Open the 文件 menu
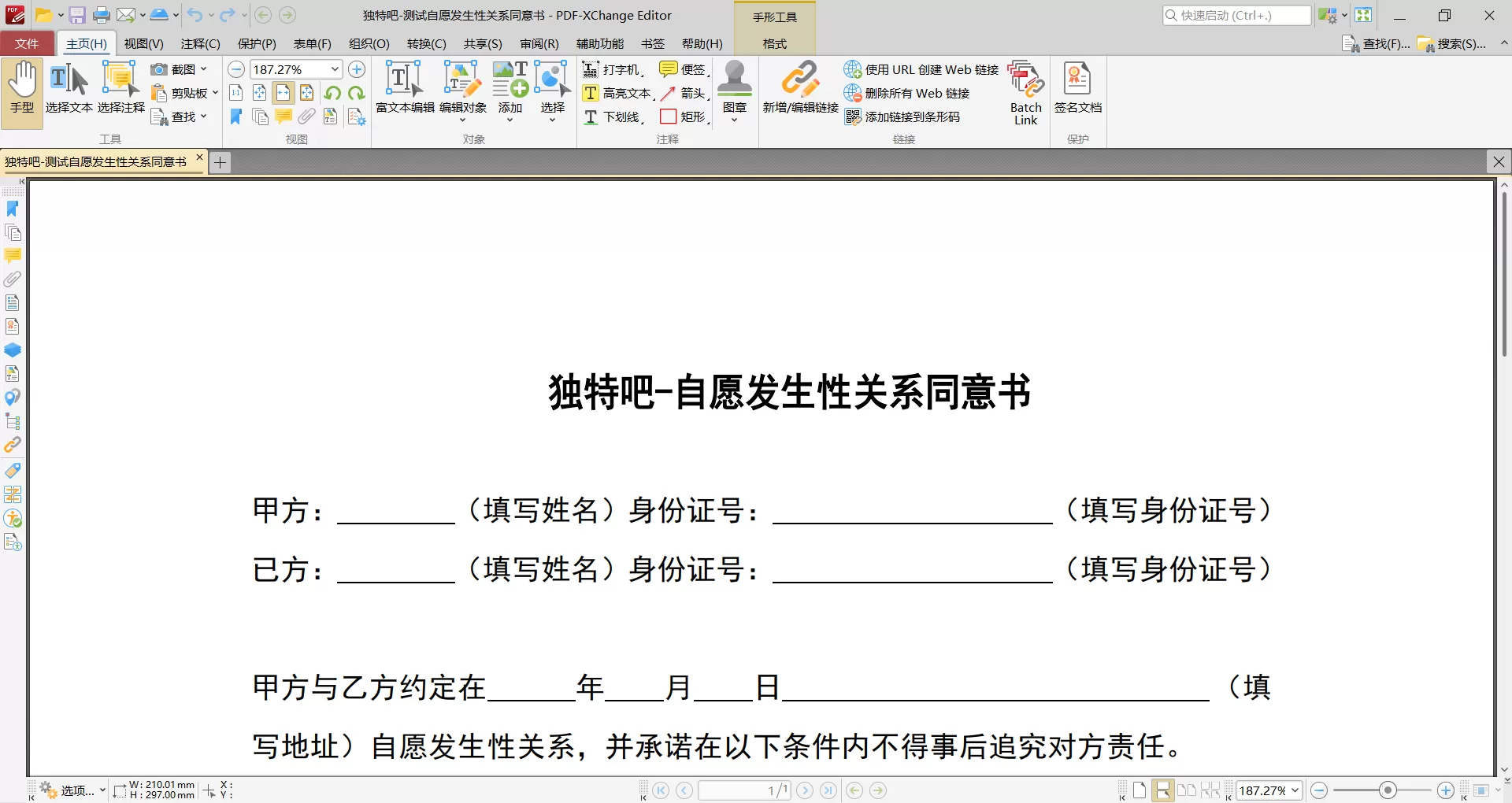This screenshot has width=1512, height=803. pyautogui.click(x=28, y=43)
